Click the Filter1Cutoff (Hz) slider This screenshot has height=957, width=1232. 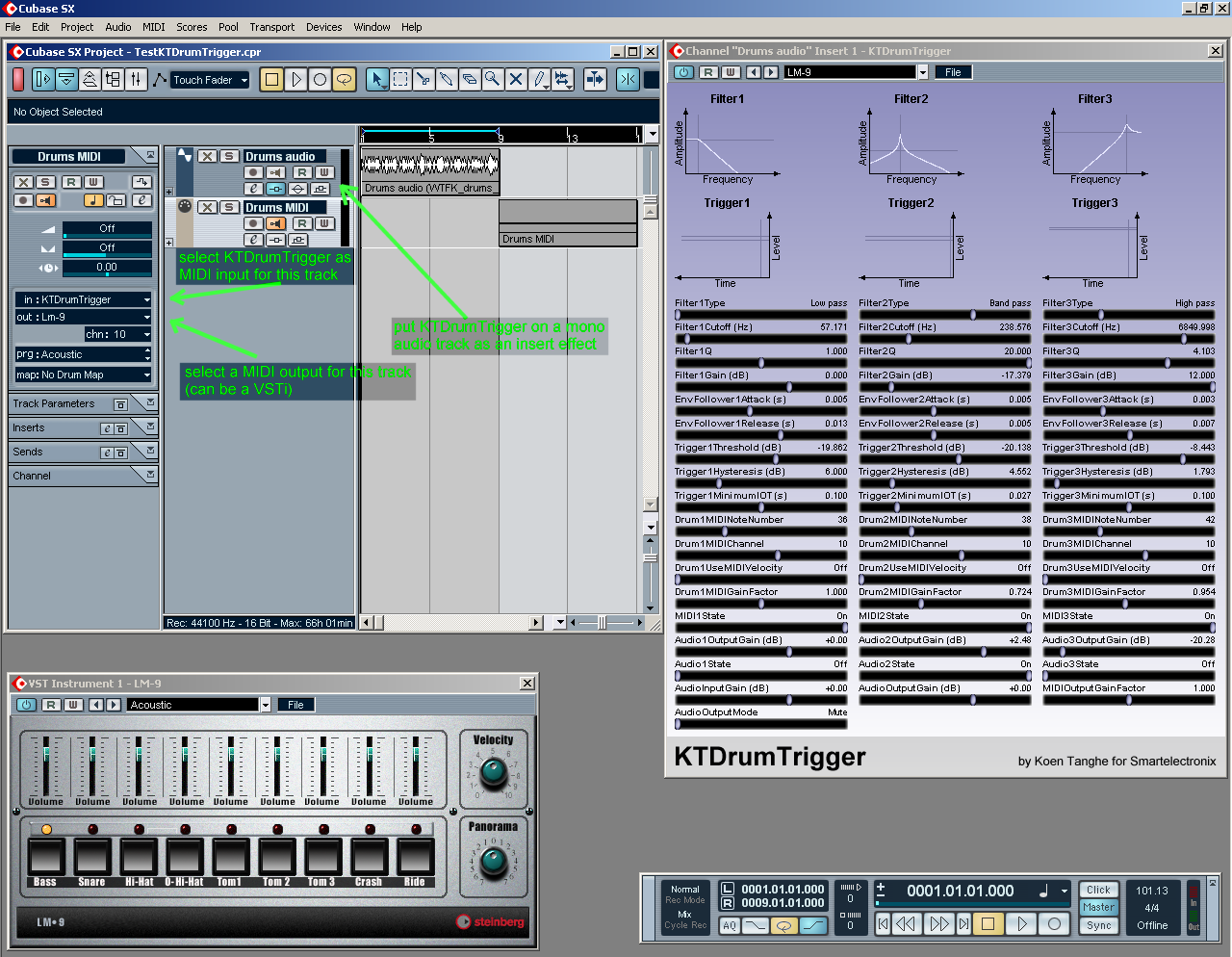point(761,339)
